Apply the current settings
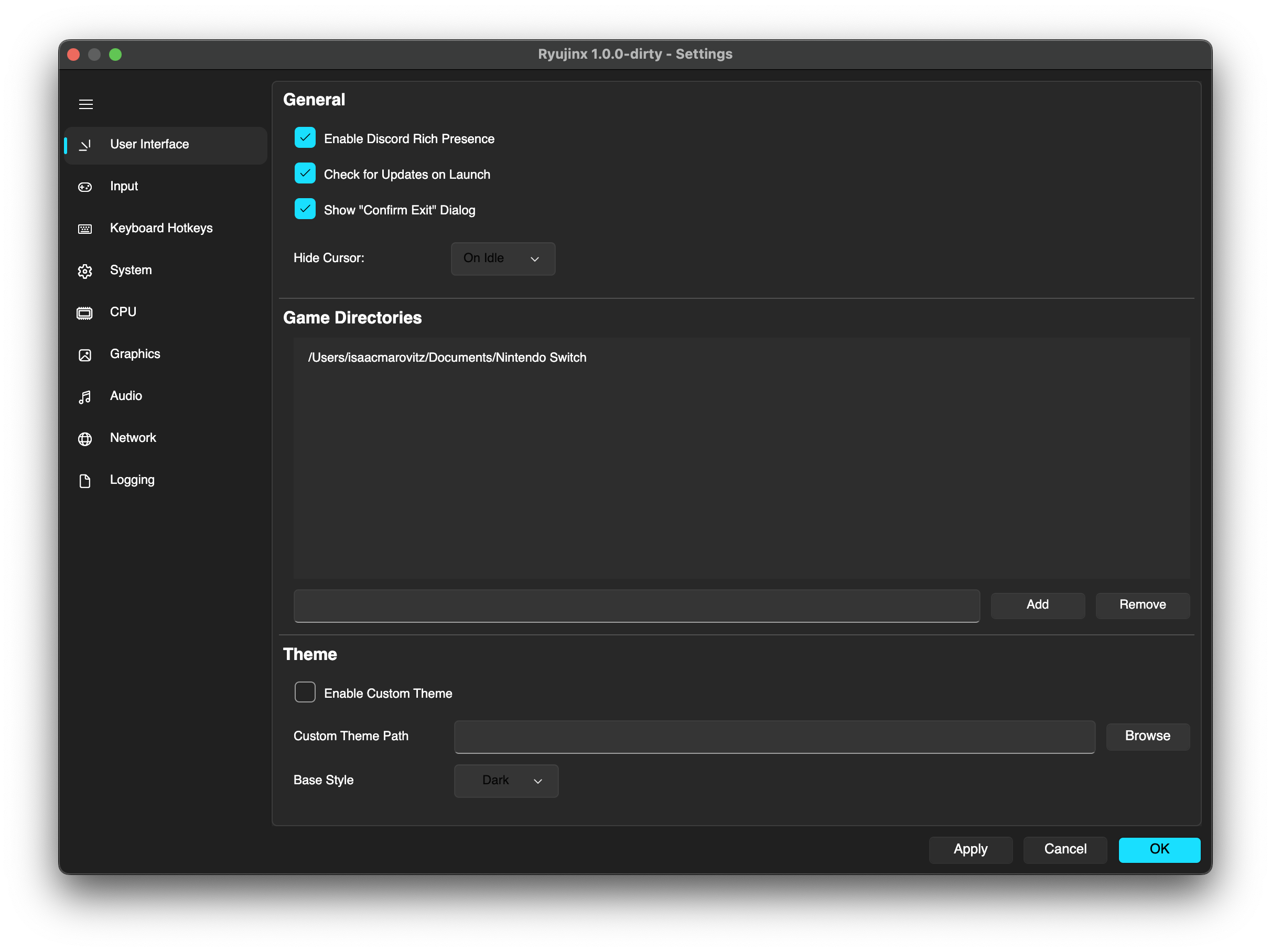The width and height of the screenshot is (1271, 952). click(970, 849)
